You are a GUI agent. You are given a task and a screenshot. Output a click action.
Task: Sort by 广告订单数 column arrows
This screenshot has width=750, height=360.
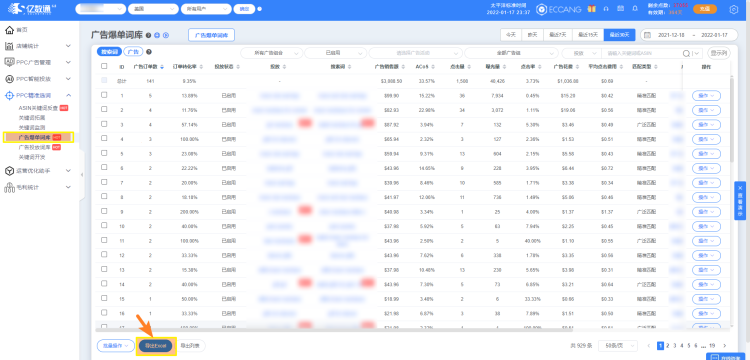point(162,67)
